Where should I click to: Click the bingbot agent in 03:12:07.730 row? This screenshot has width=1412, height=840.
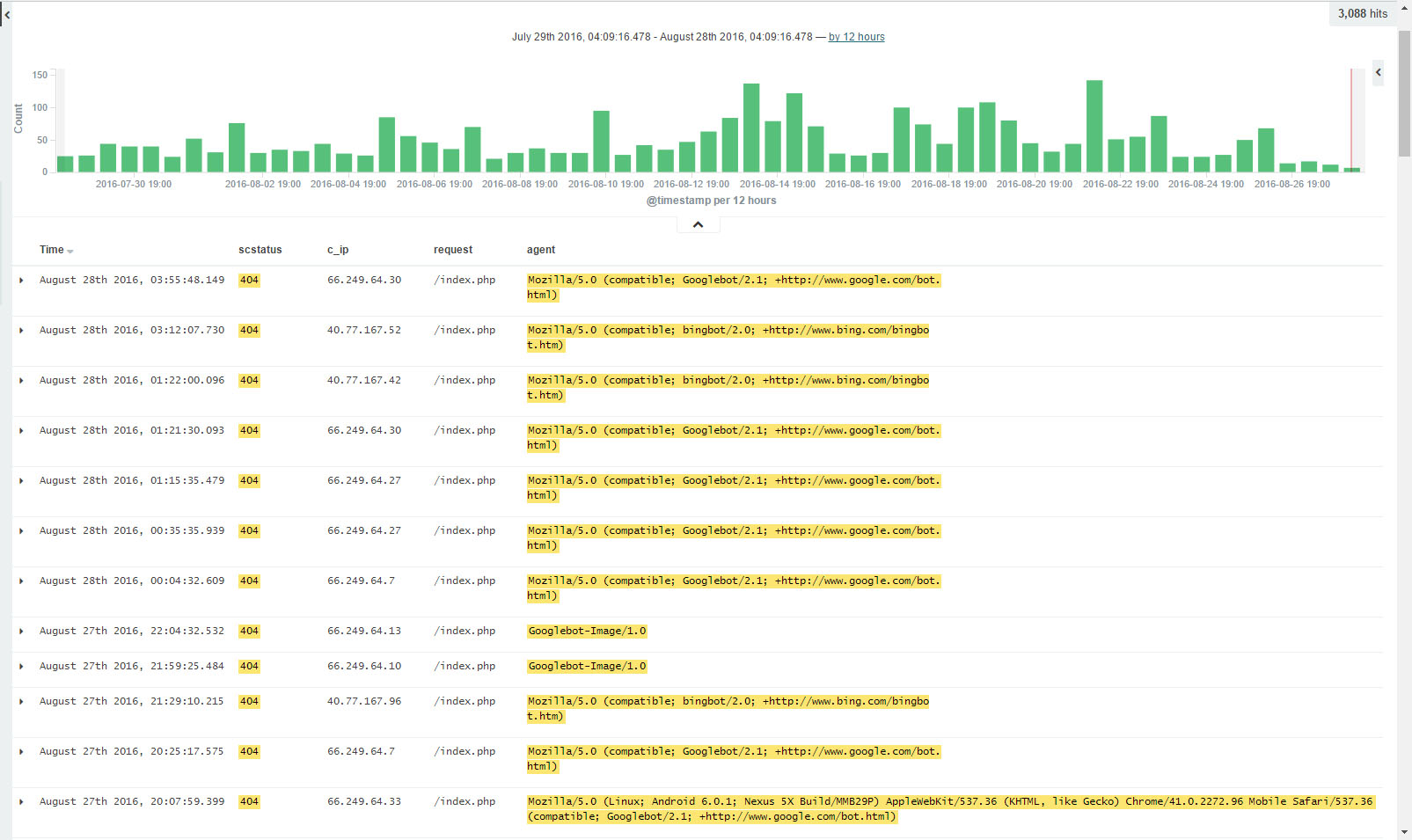pos(728,338)
